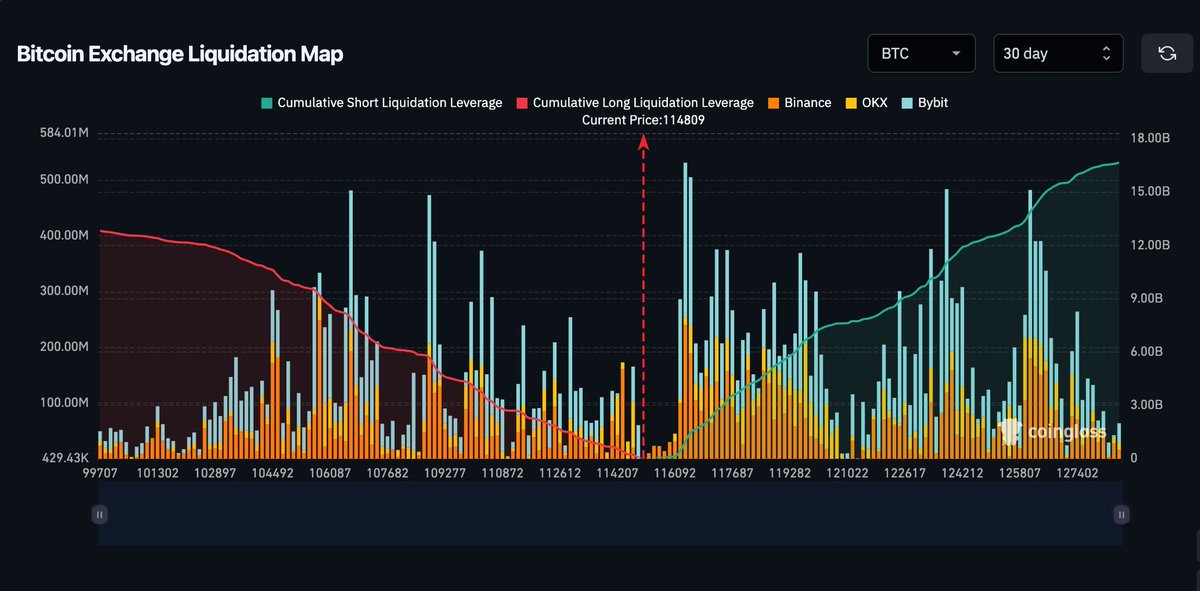Expand the 30 day range selector

point(1057,53)
